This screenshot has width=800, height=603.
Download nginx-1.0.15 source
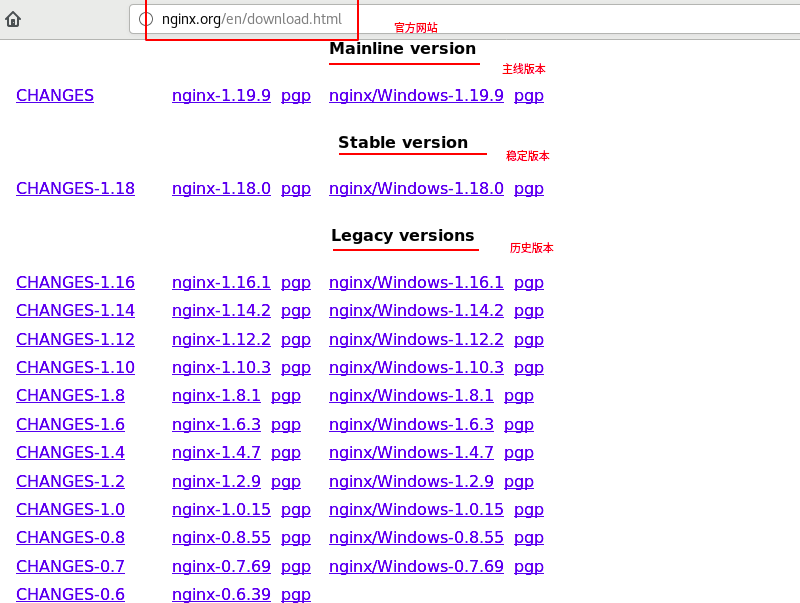221,509
